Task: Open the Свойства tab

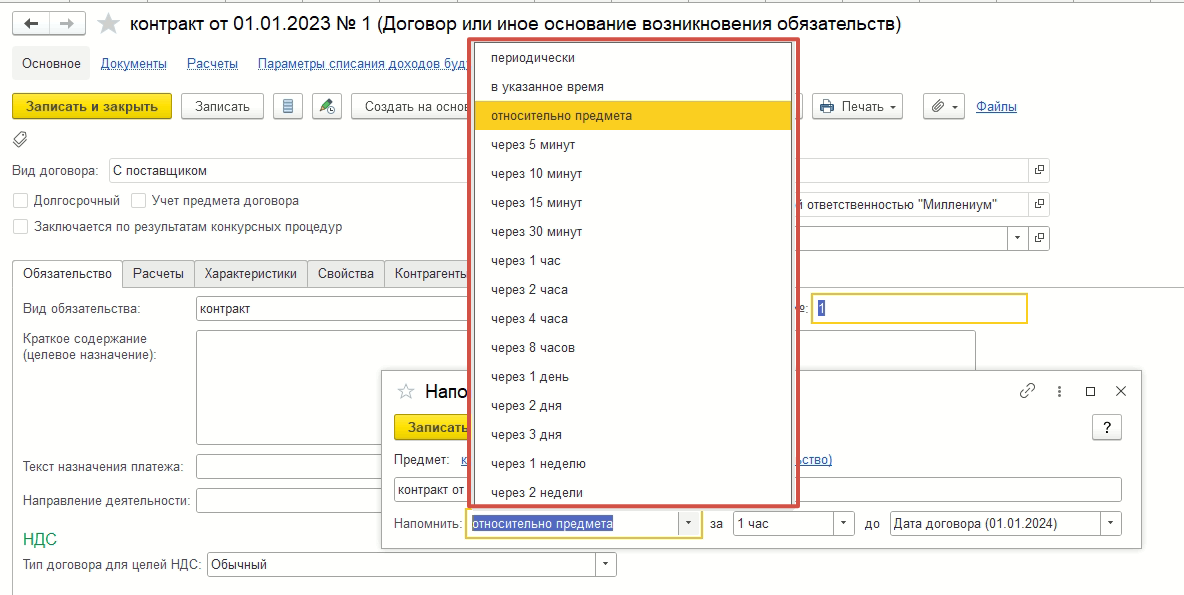Action: (346, 273)
